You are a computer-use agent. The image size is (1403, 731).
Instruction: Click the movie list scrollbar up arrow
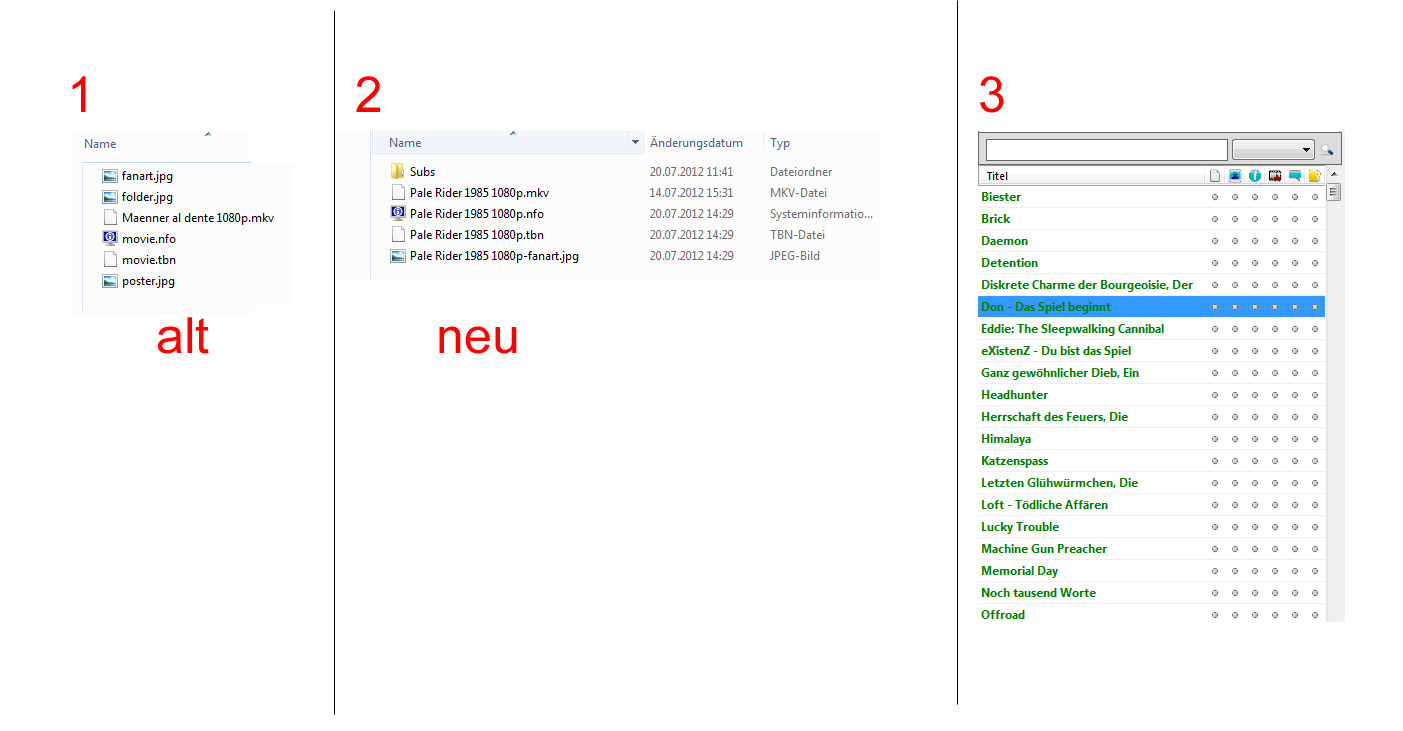click(x=1333, y=176)
